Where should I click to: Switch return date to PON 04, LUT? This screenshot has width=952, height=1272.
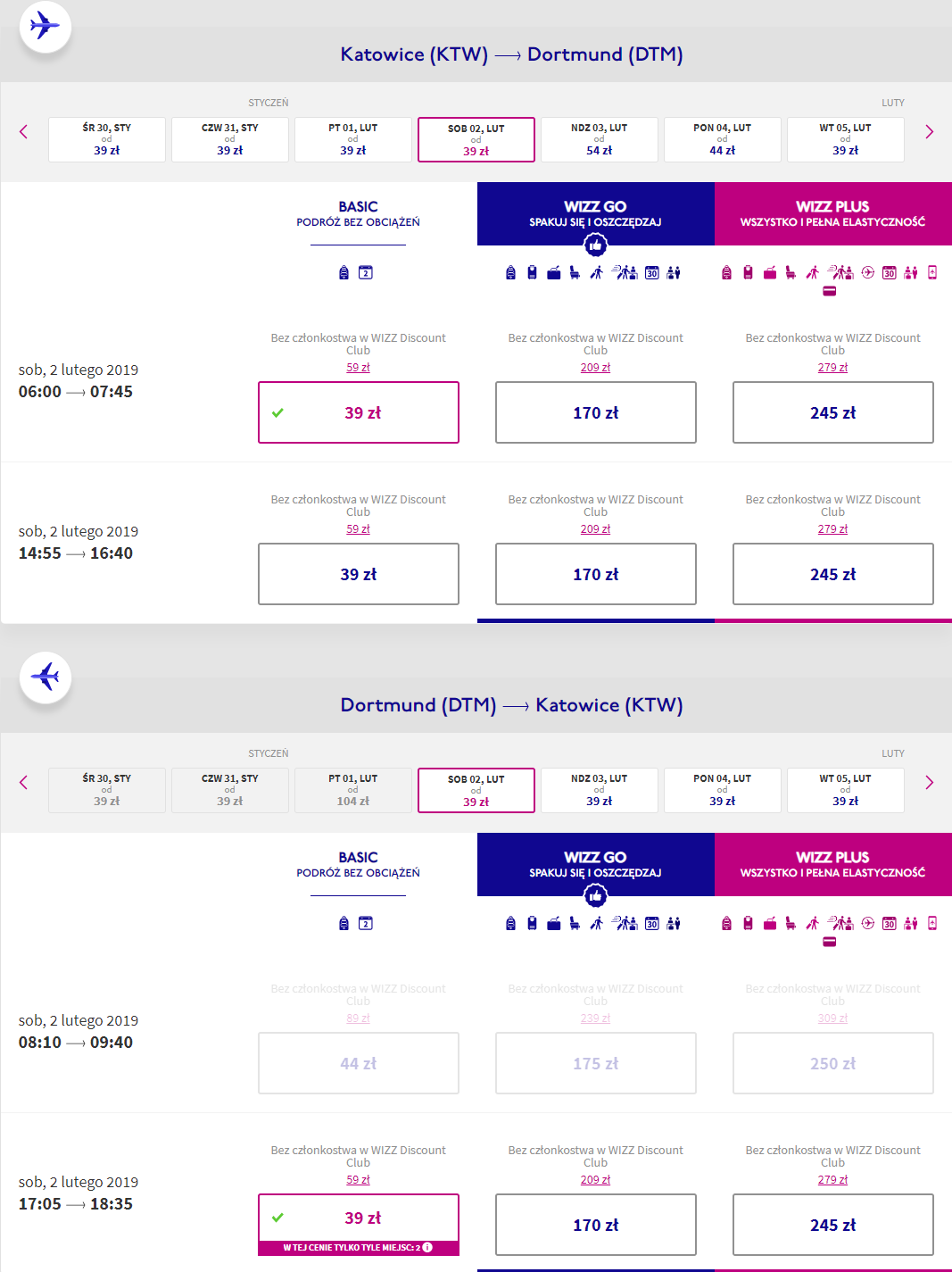[722, 790]
